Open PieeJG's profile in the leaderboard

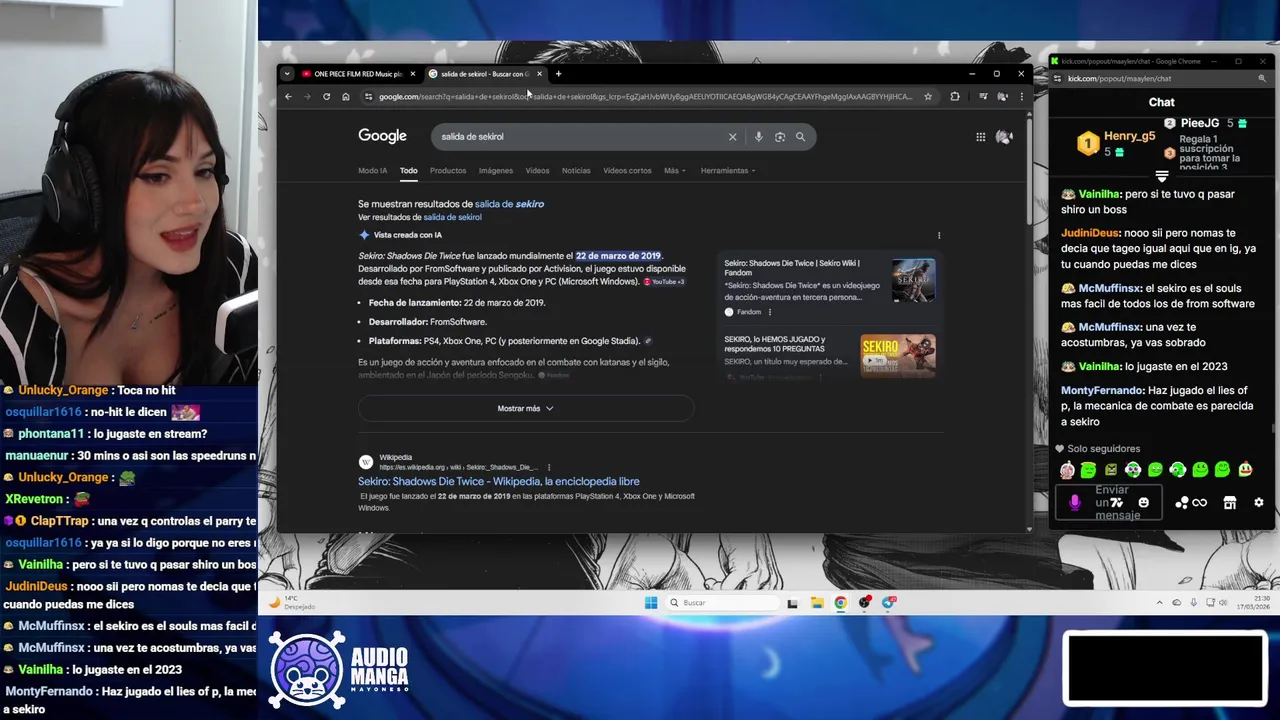(1200, 123)
